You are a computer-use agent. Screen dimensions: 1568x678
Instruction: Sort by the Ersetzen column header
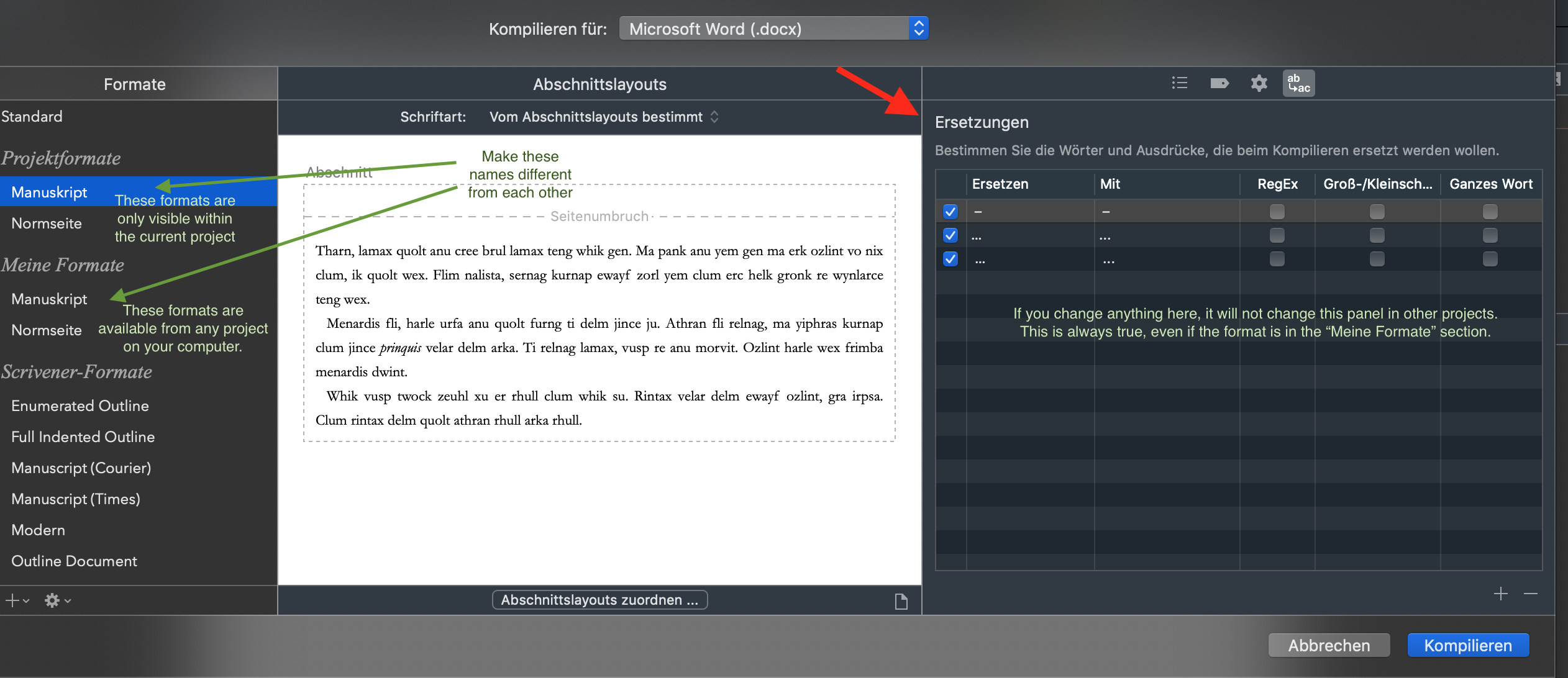(1030, 184)
